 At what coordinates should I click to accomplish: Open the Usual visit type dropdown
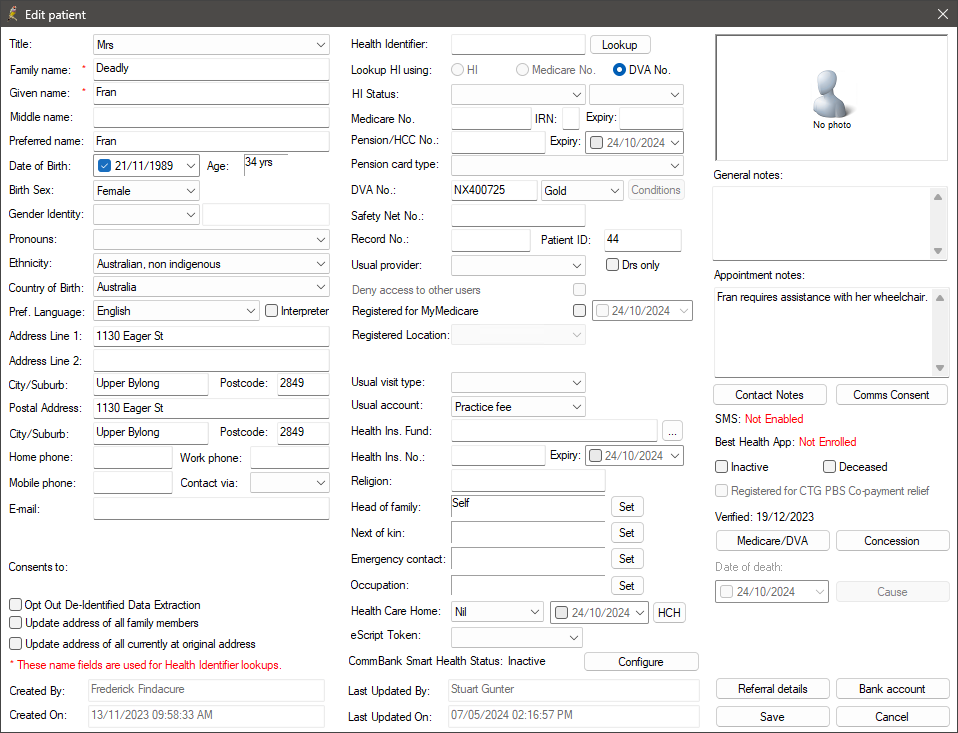coord(518,382)
